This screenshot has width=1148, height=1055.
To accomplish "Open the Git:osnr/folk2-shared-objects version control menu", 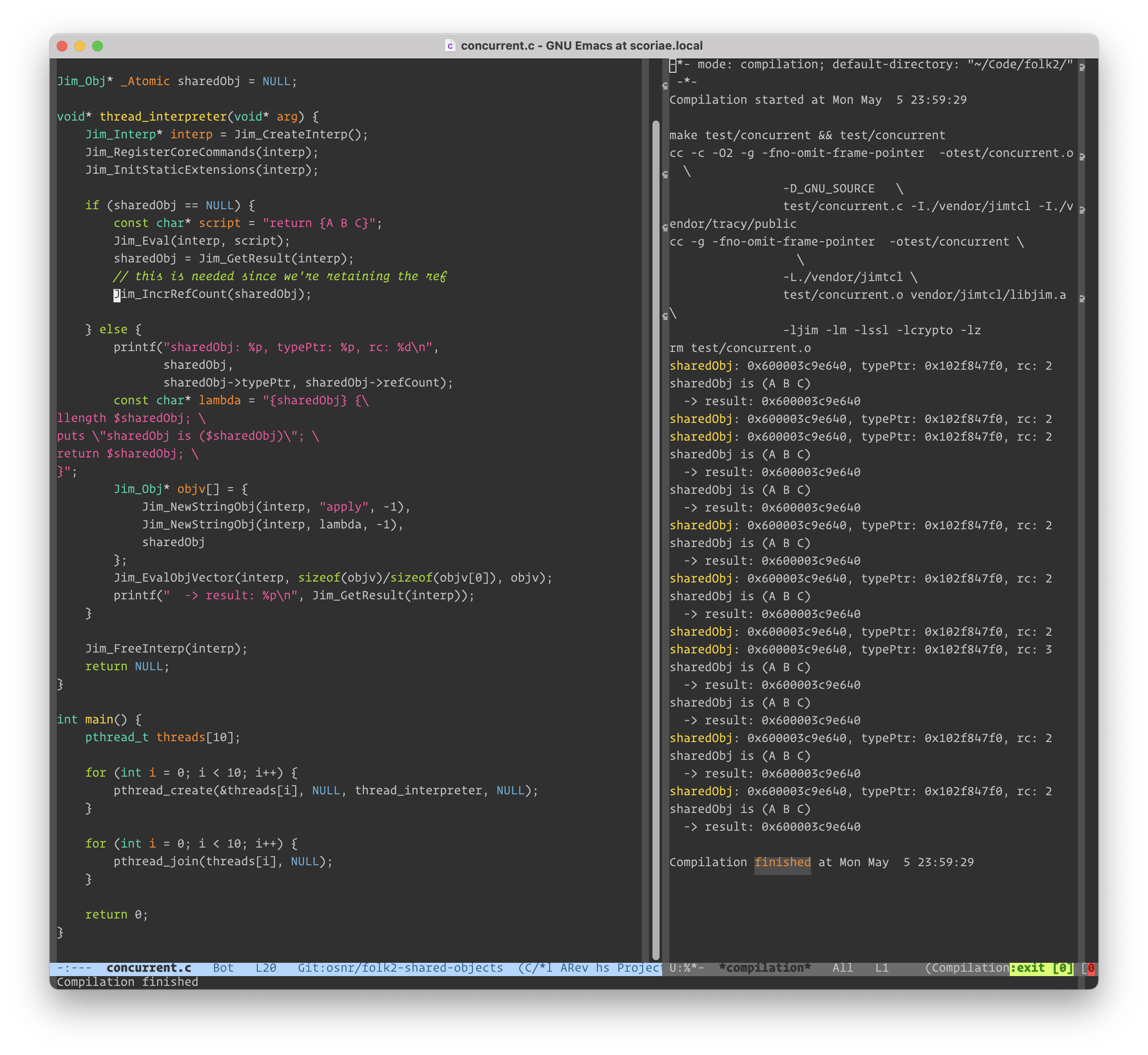I will click(x=400, y=968).
